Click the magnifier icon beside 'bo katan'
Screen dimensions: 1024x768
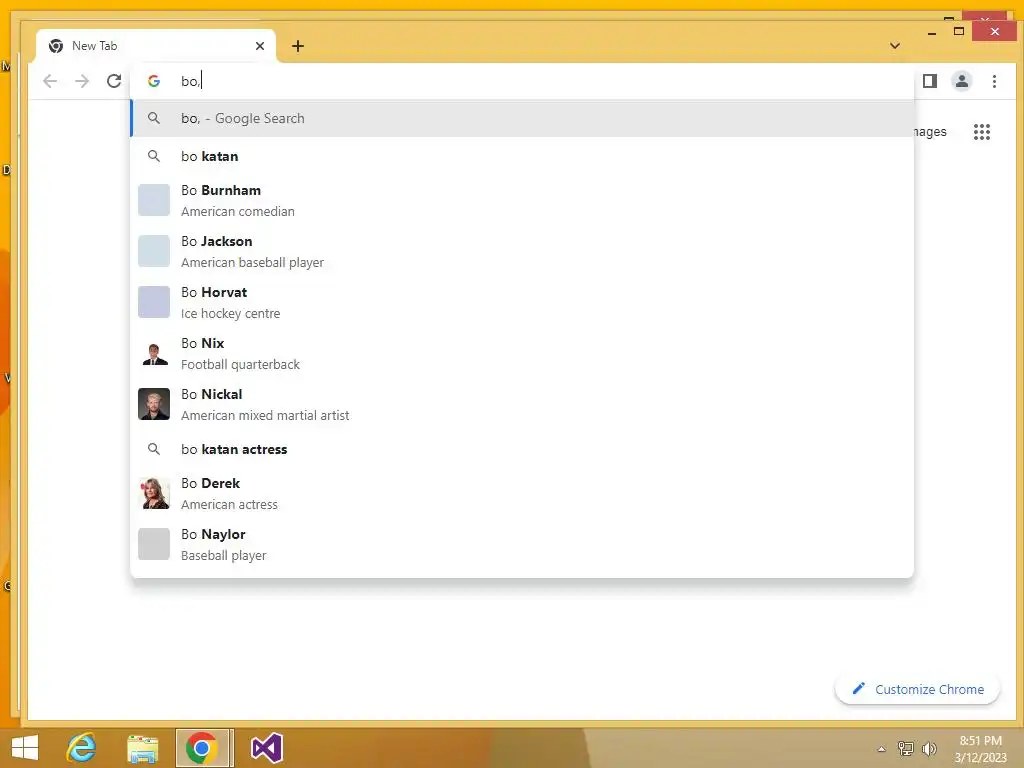coord(154,156)
